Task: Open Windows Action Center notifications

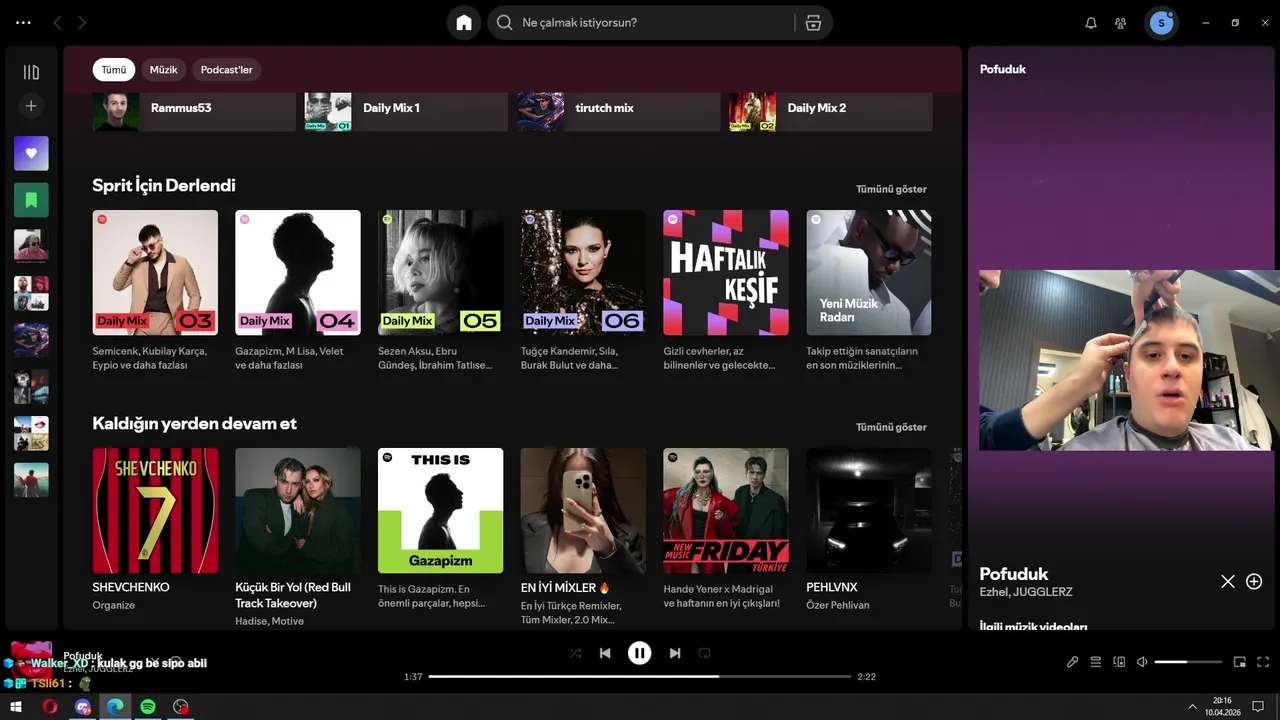Action: coord(1258,706)
